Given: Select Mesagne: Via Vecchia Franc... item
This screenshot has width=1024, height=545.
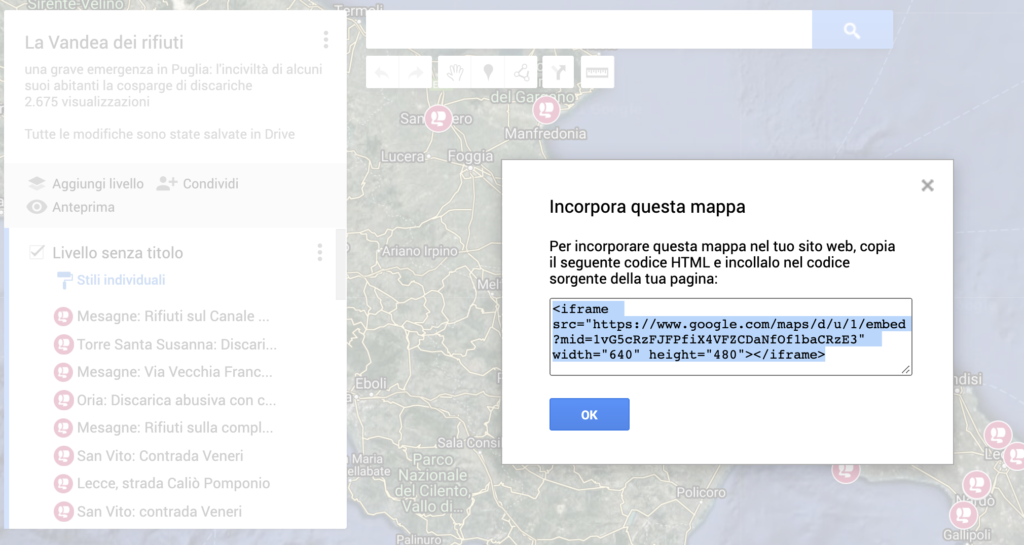Looking at the screenshot, I should (174, 372).
